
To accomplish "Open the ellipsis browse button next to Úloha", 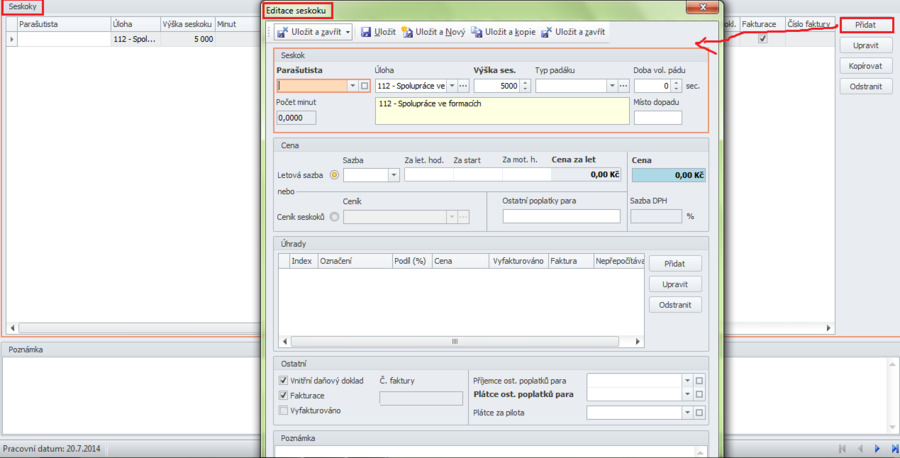I will click(463, 86).
